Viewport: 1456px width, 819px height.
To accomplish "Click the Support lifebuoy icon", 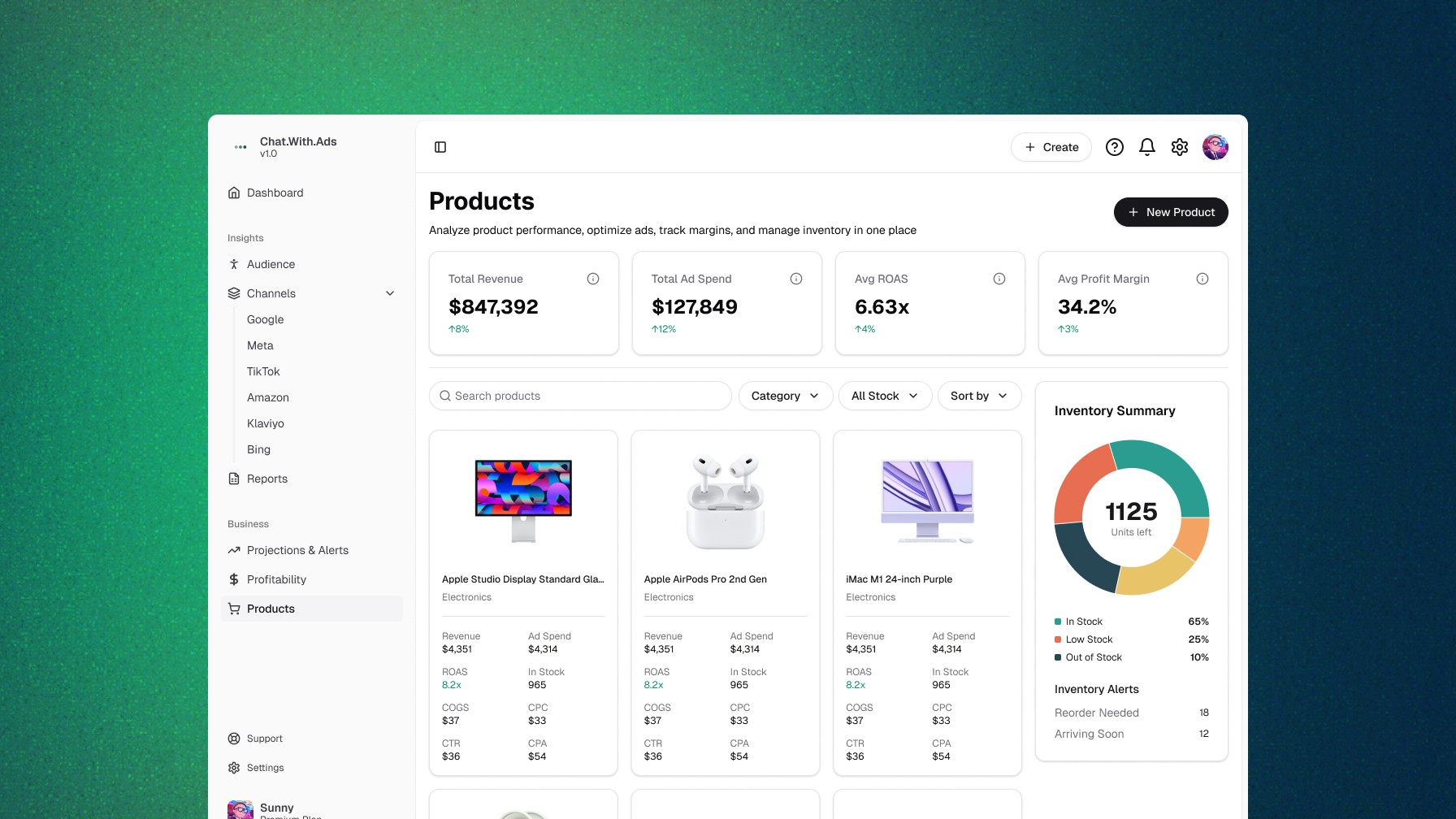I will coord(234,739).
